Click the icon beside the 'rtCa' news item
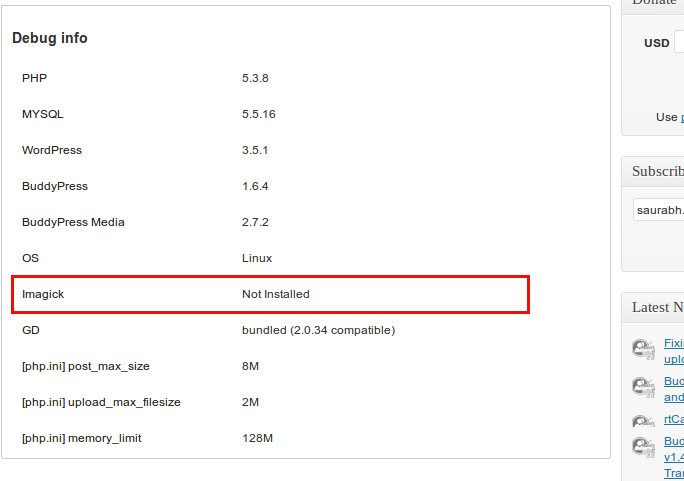The height and width of the screenshot is (481, 684). (642, 421)
